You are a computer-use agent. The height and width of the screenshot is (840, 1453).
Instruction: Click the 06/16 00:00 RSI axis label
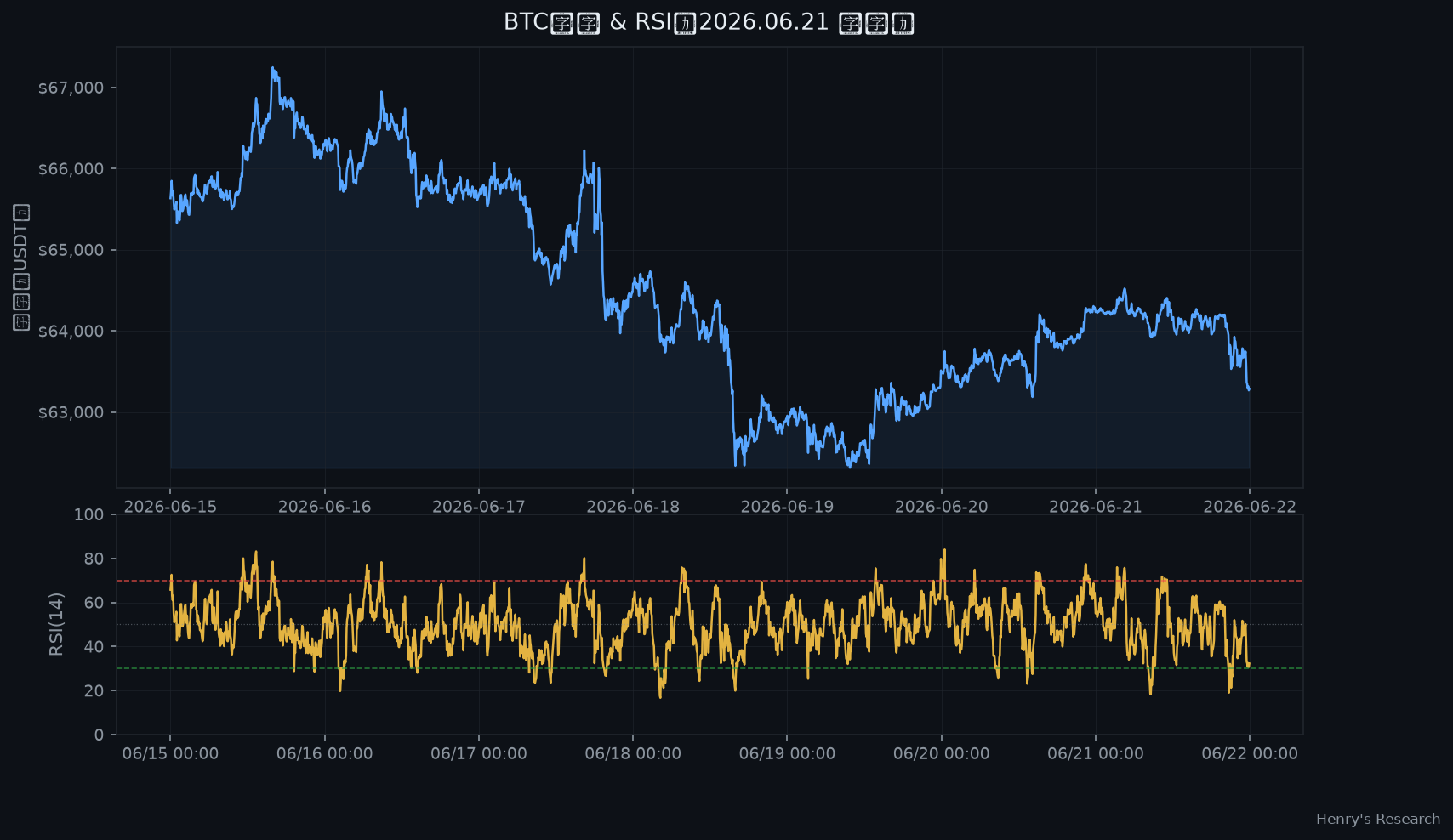pos(325,753)
